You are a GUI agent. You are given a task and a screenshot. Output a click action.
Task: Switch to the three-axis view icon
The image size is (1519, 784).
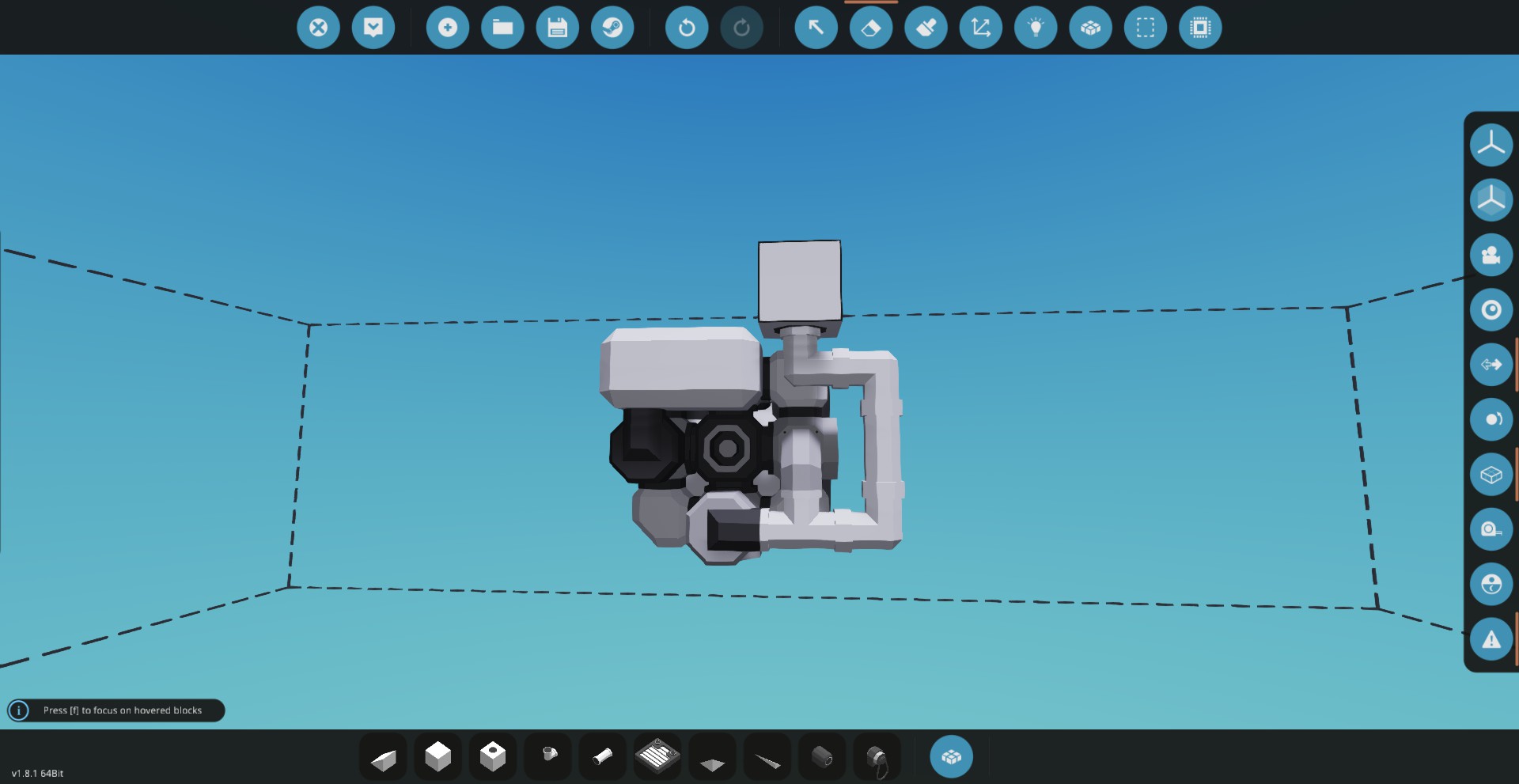[x=1491, y=145]
